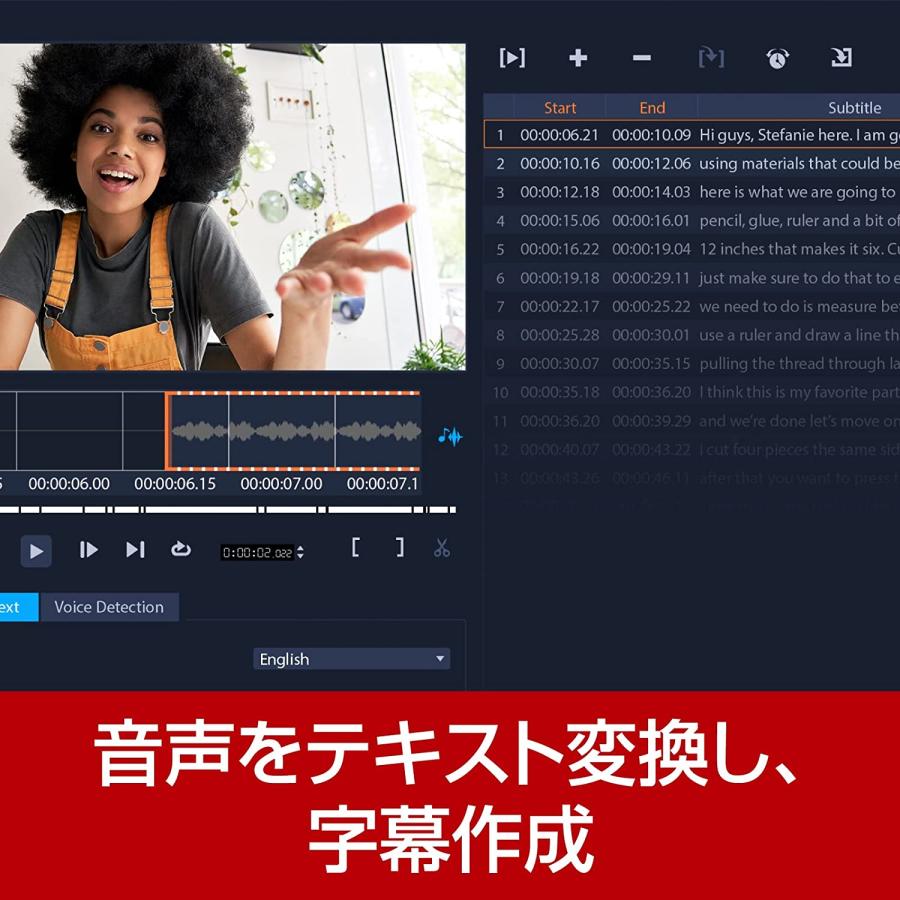Image resolution: width=900 pixels, height=900 pixels.
Task: Enable loop playback
Action: point(181,549)
